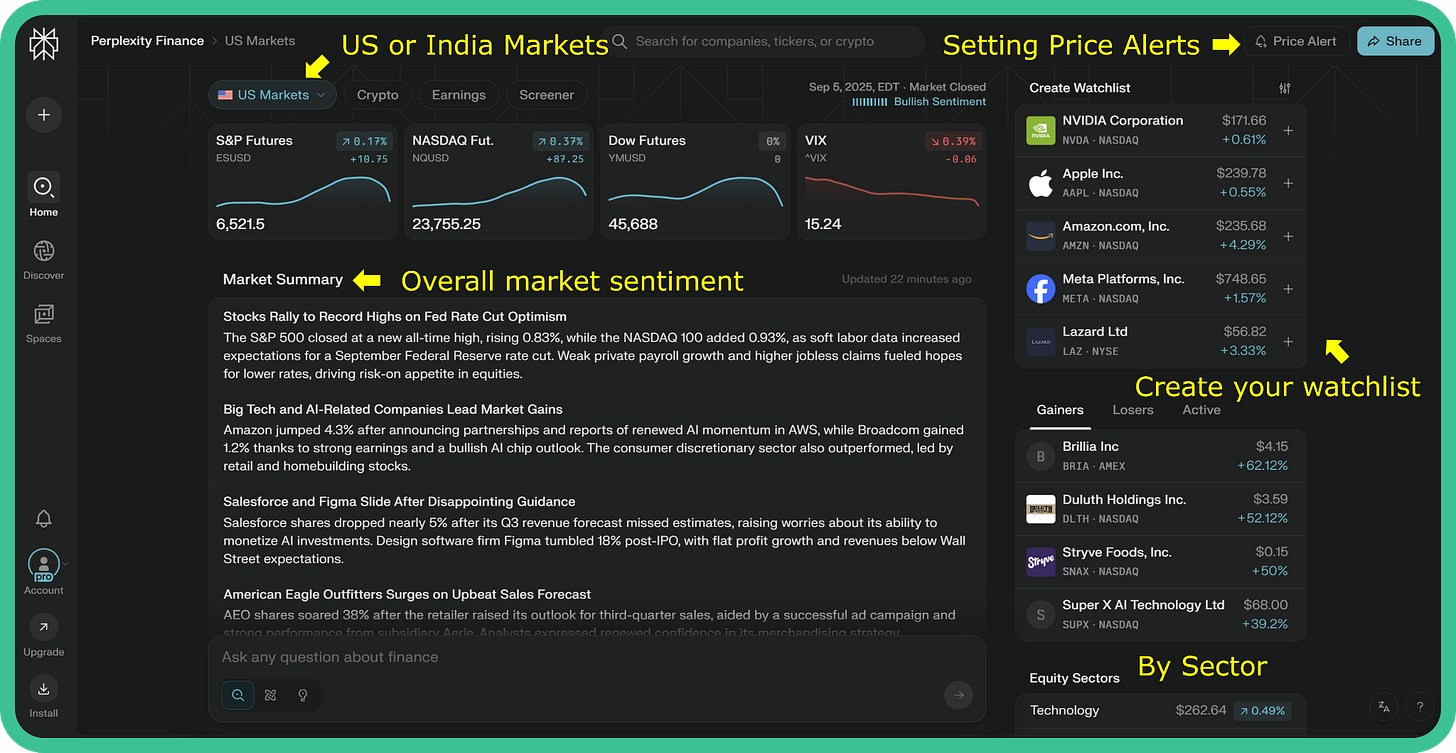The width and height of the screenshot is (1456, 753).
Task: Open the Dow Futures chart card
Action: click(695, 181)
